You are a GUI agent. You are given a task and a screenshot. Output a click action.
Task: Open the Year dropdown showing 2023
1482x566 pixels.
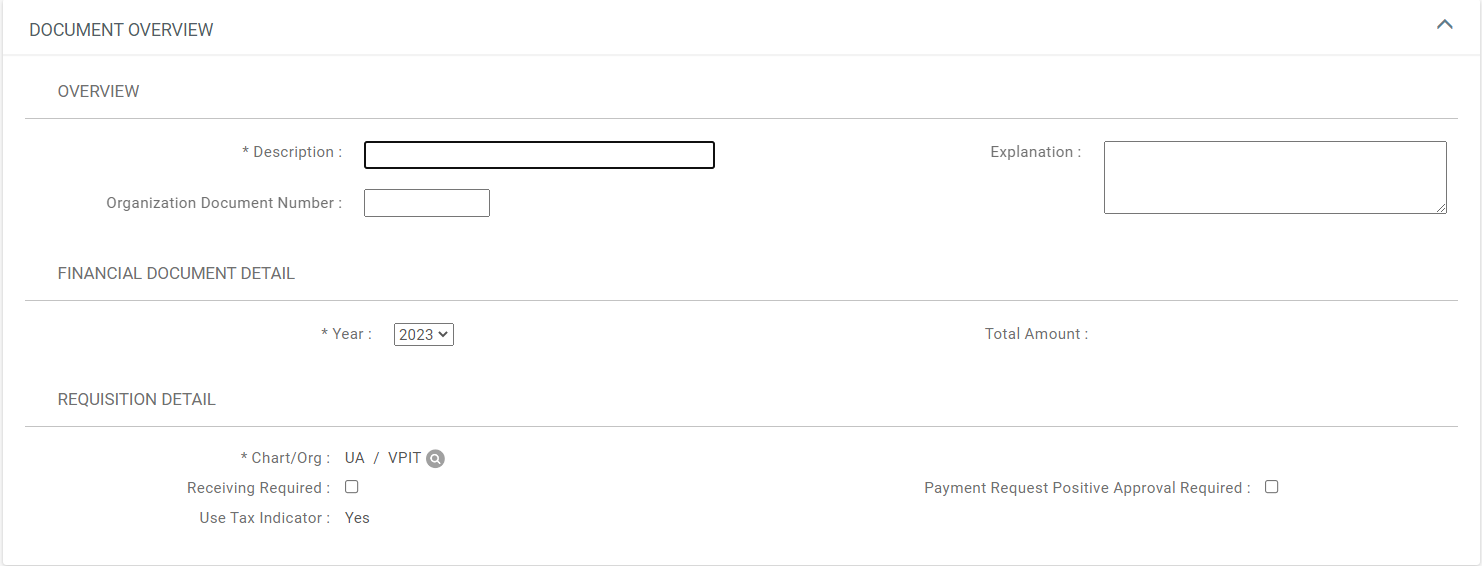pos(424,335)
